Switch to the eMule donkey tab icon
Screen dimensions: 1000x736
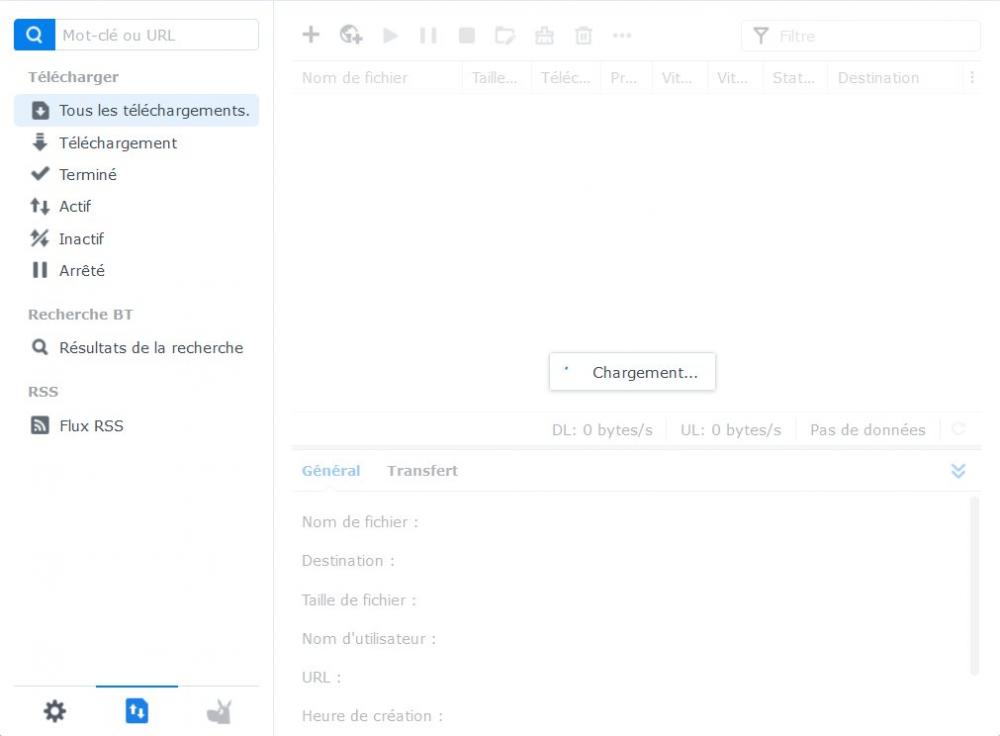219,711
